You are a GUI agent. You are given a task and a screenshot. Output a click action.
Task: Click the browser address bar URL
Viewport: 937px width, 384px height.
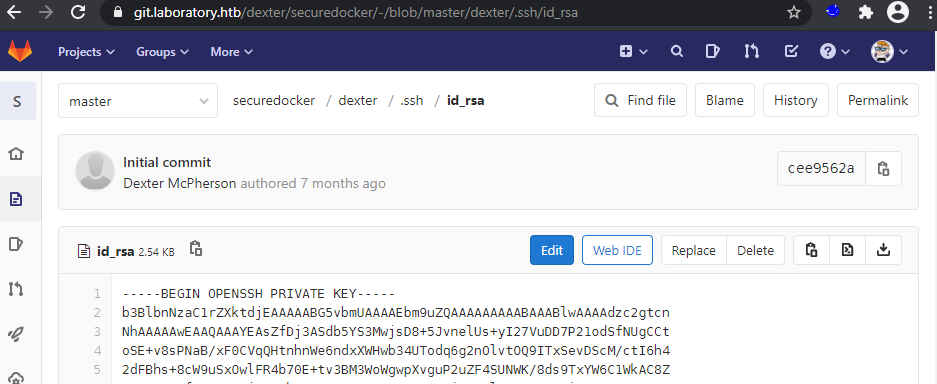356,13
